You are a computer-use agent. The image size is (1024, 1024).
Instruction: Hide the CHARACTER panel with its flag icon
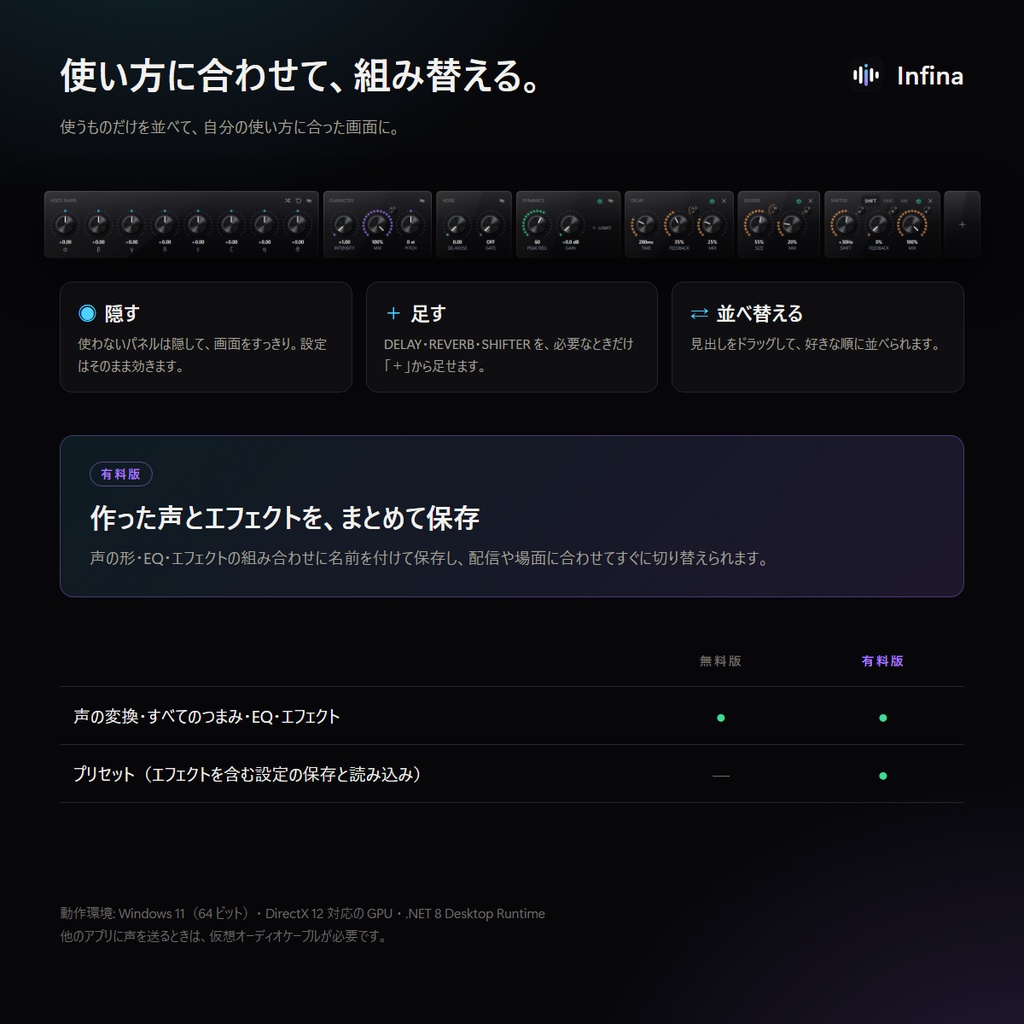point(422,200)
